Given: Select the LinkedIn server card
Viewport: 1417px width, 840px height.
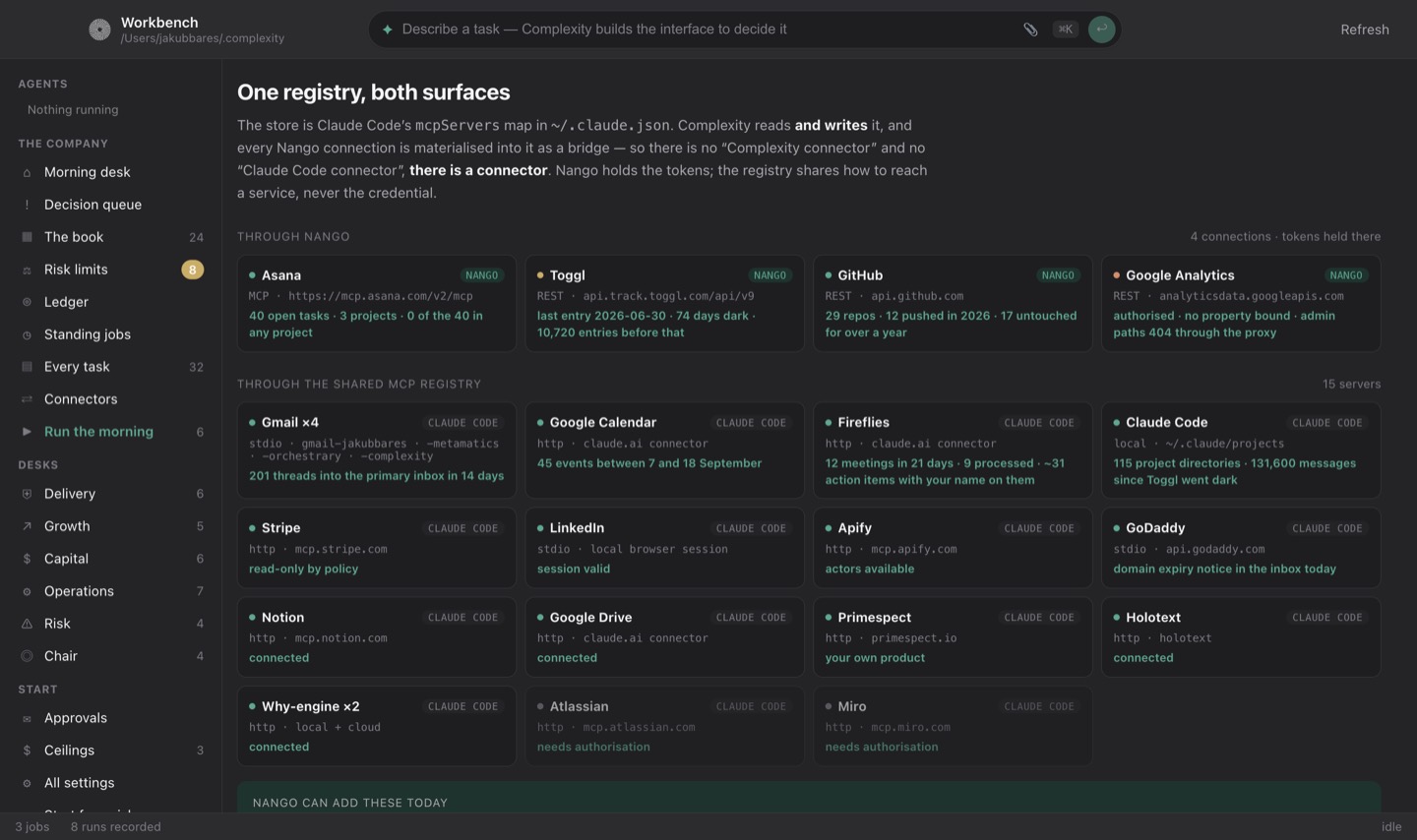Looking at the screenshot, I should [664, 548].
